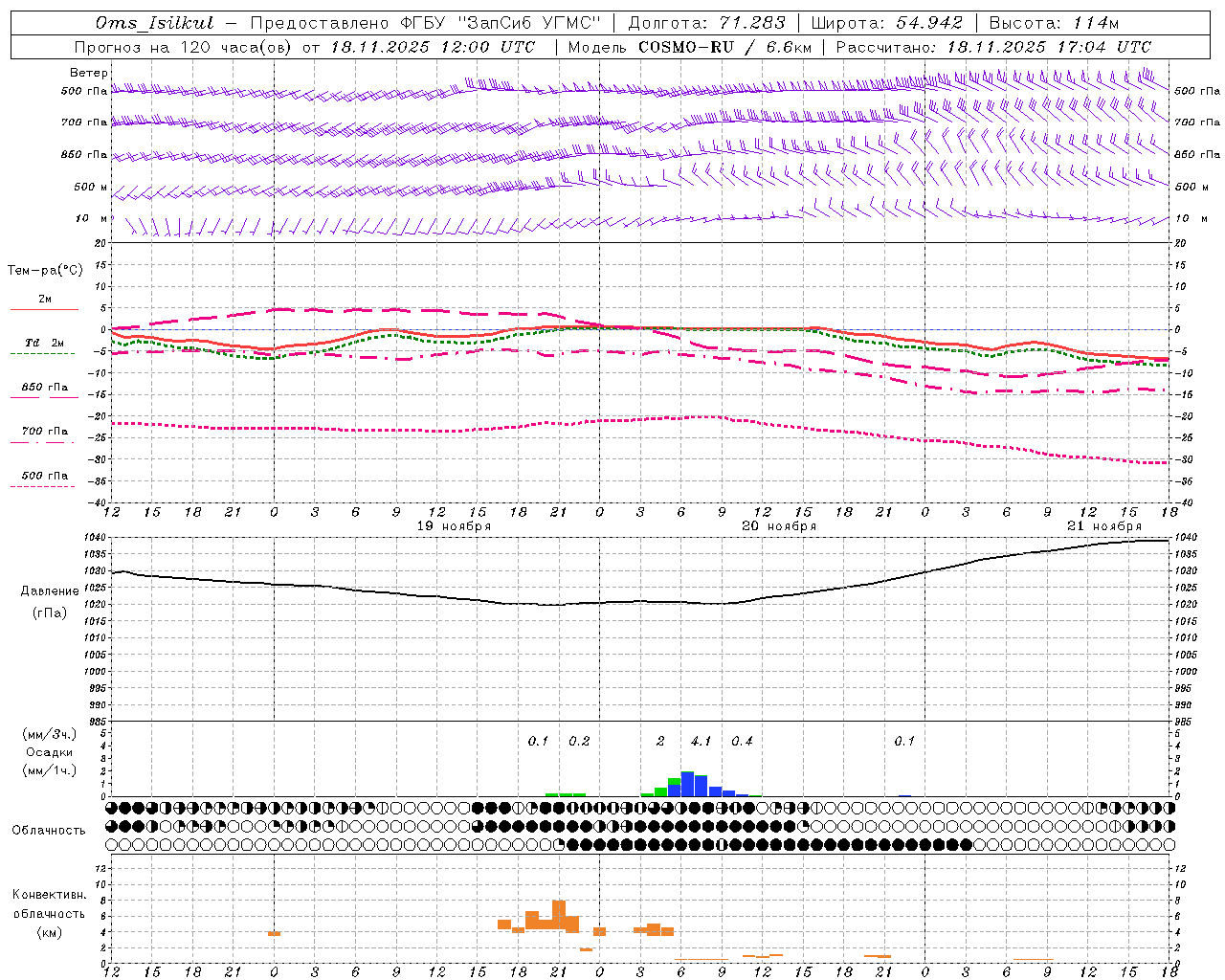The width and height of the screenshot is (1225, 980).
Task: Click the 500 гПа temperature legend entry
Action: tap(44, 479)
